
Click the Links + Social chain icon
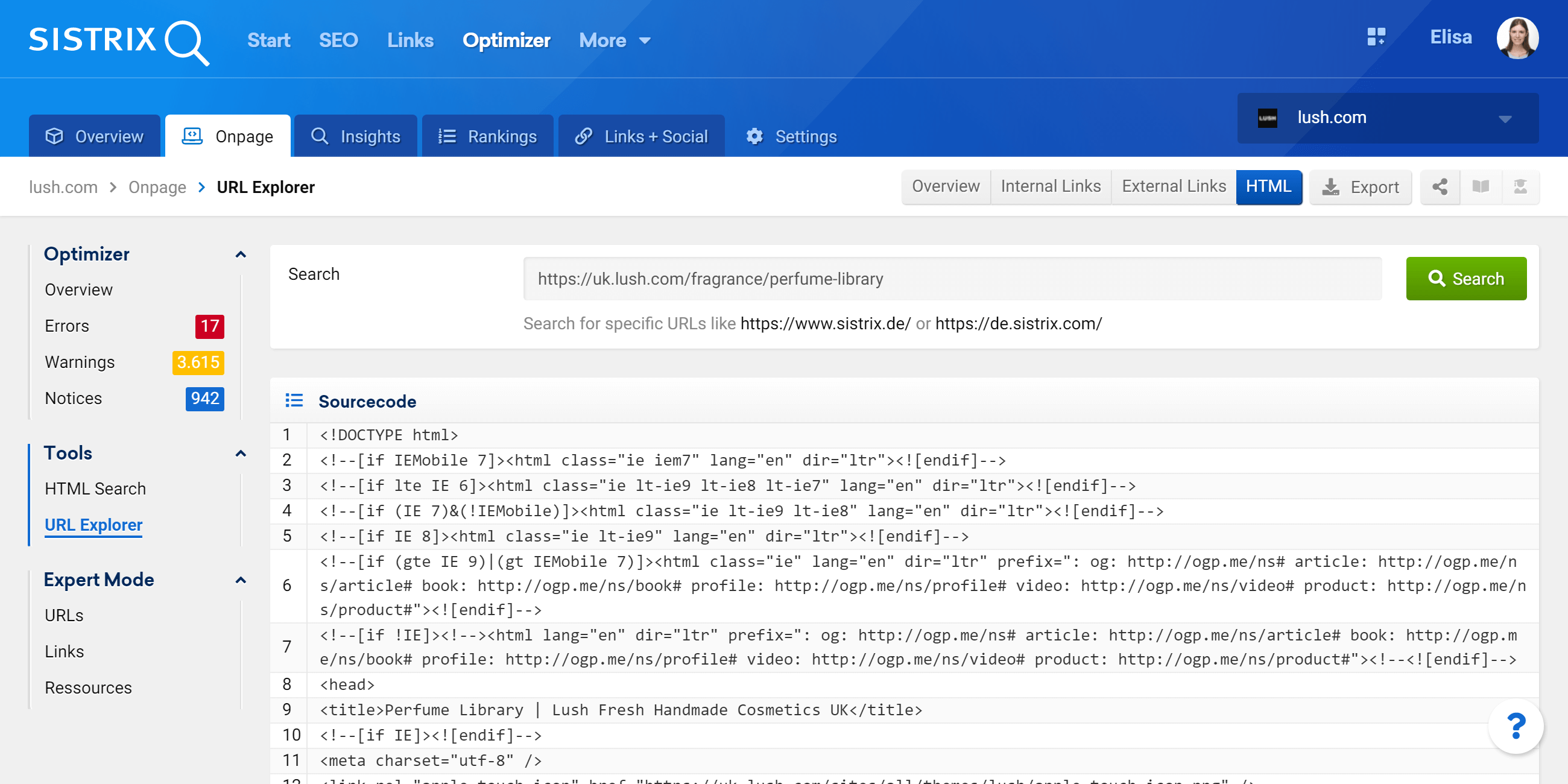(x=583, y=136)
